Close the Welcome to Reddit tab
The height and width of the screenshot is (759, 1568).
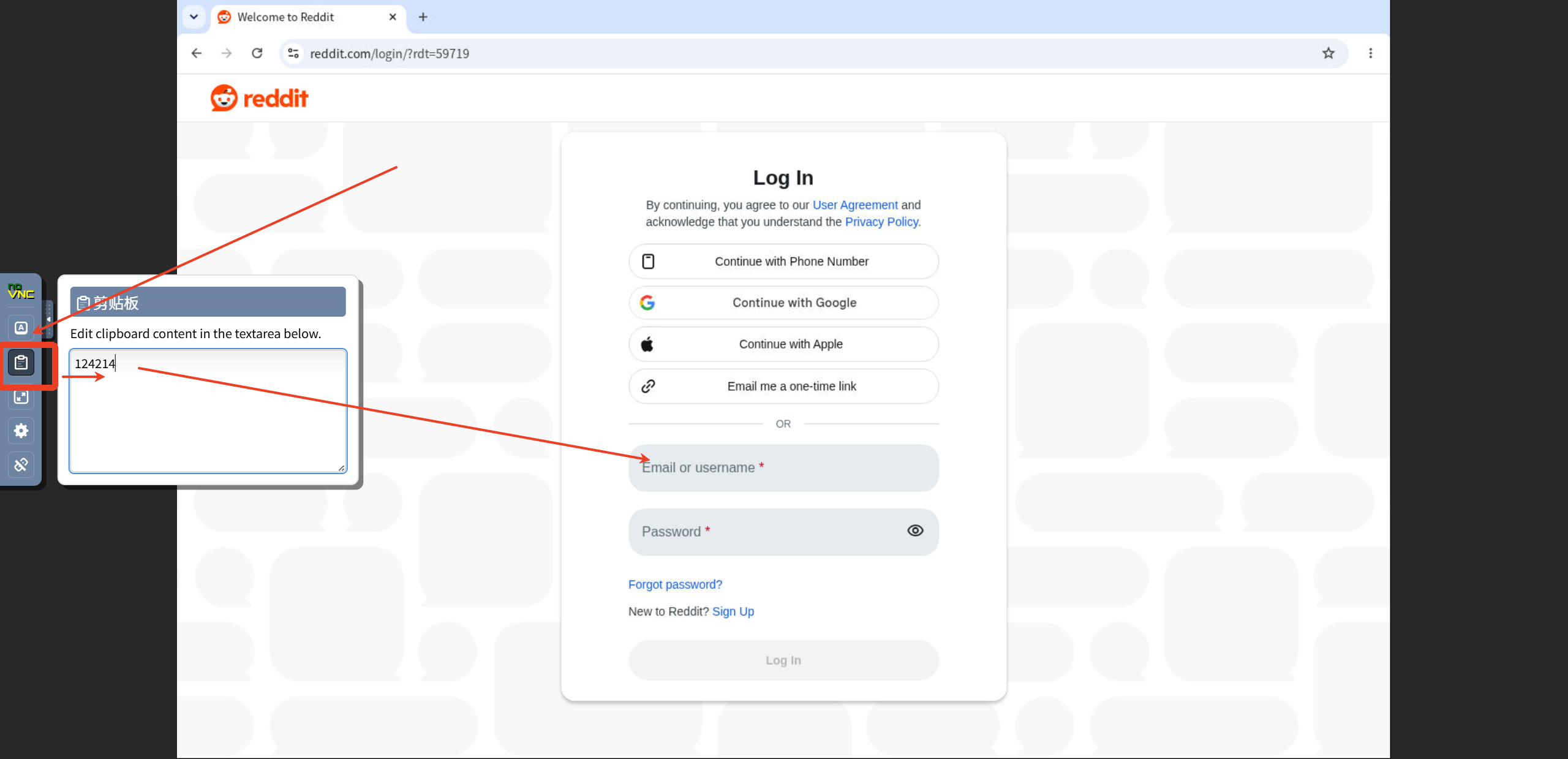pos(393,17)
